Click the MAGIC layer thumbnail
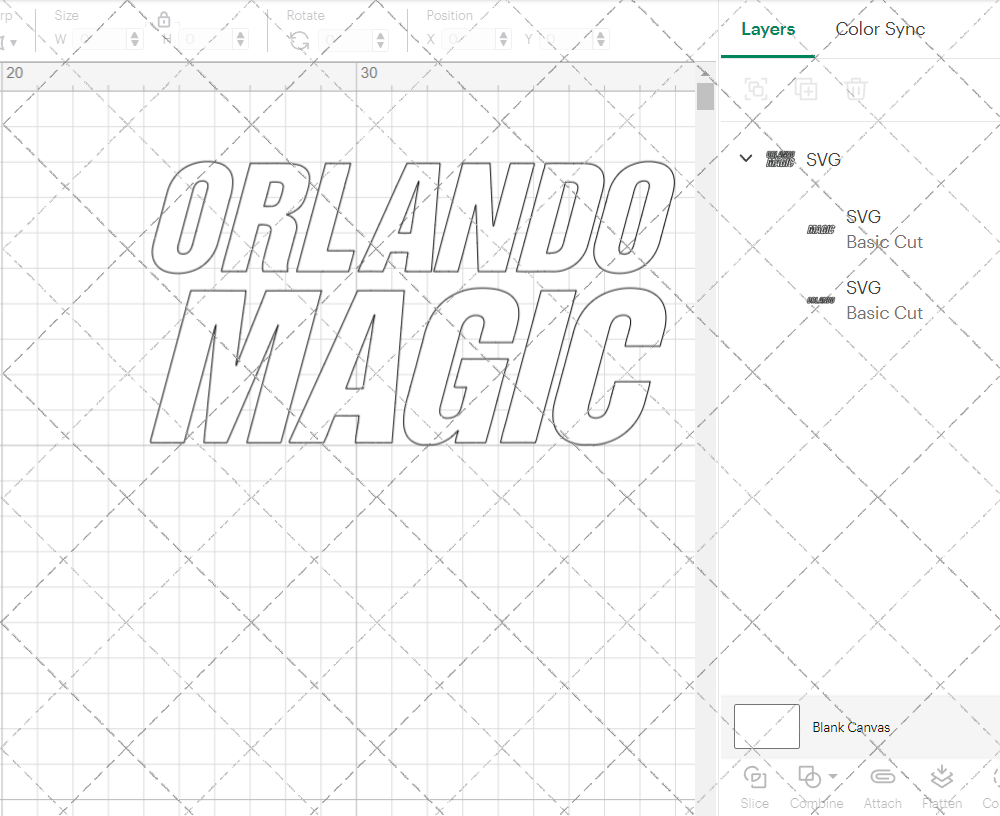Image resolution: width=1000 pixels, height=816 pixels. pyautogui.click(x=821, y=230)
